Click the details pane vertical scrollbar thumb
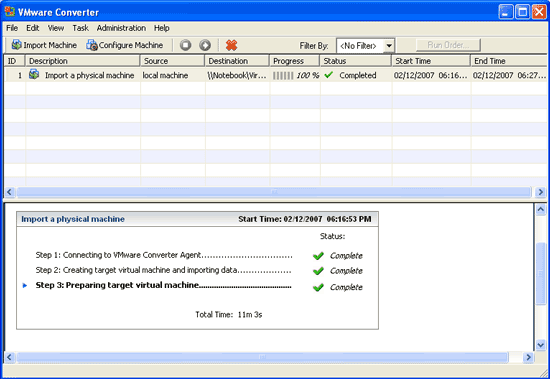 pos(541,273)
